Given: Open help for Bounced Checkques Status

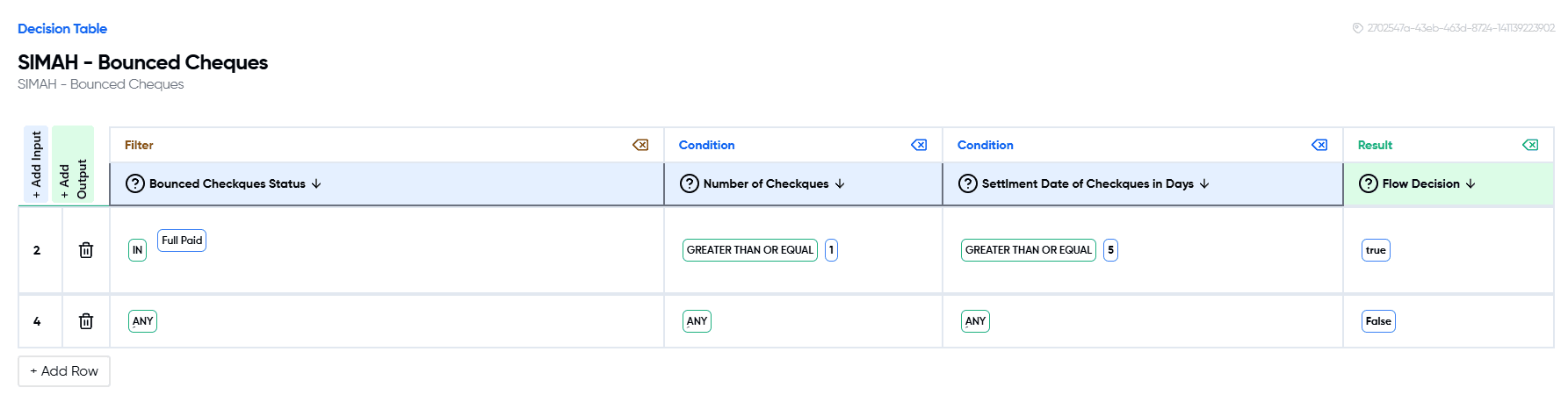Looking at the screenshot, I should click(135, 183).
